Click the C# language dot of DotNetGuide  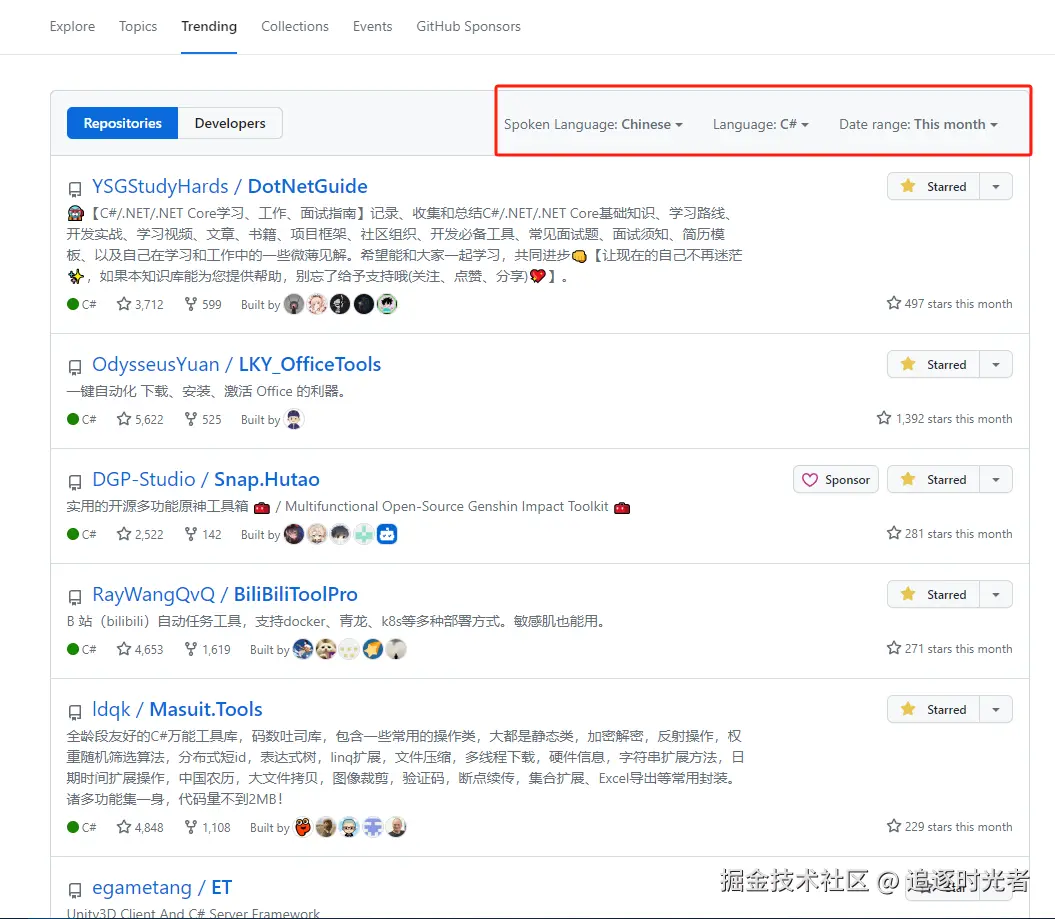coord(73,304)
